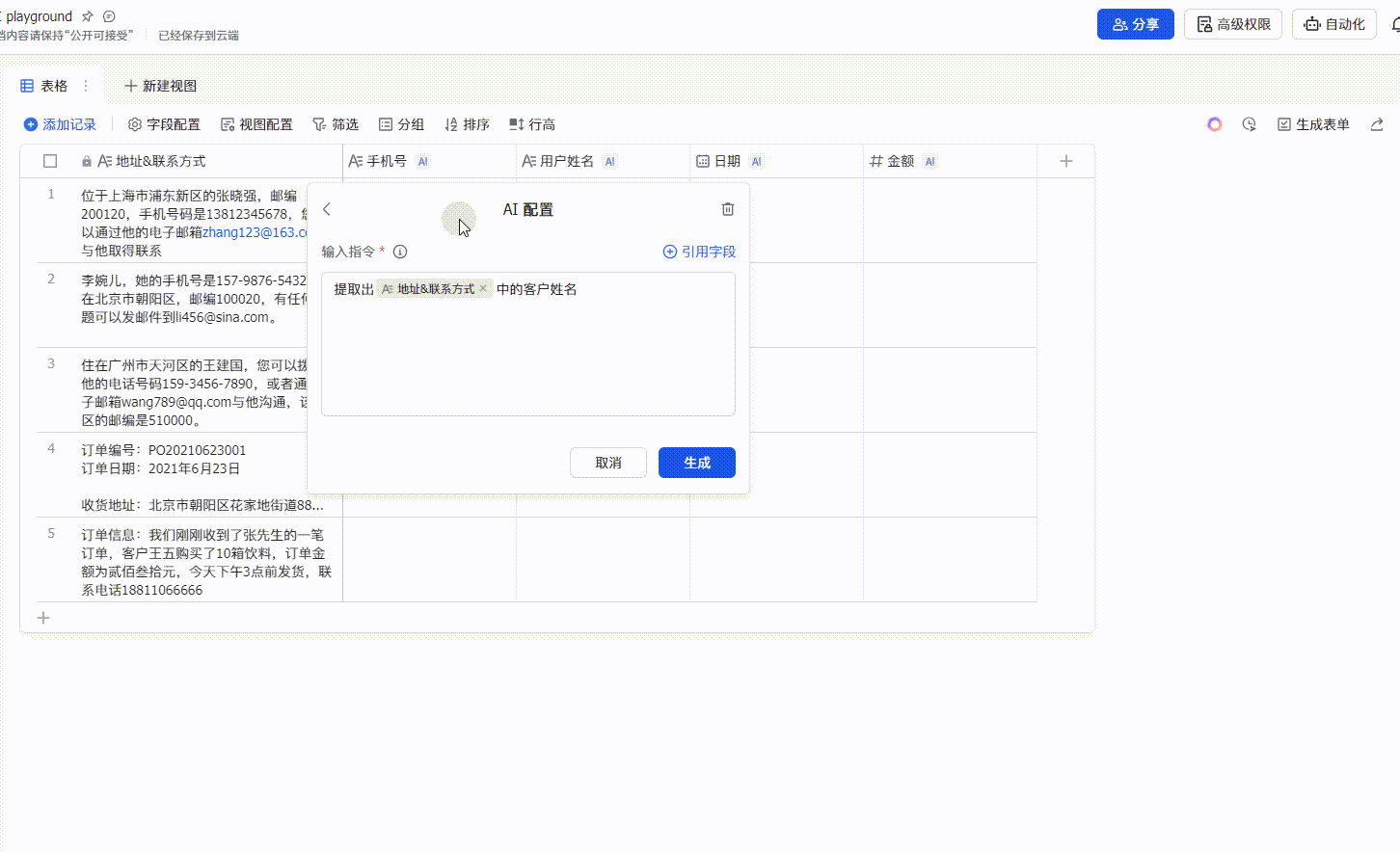Open the 筛选 filter options
The width and height of the screenshot is (1400, 852).
[x=336, y=124]
